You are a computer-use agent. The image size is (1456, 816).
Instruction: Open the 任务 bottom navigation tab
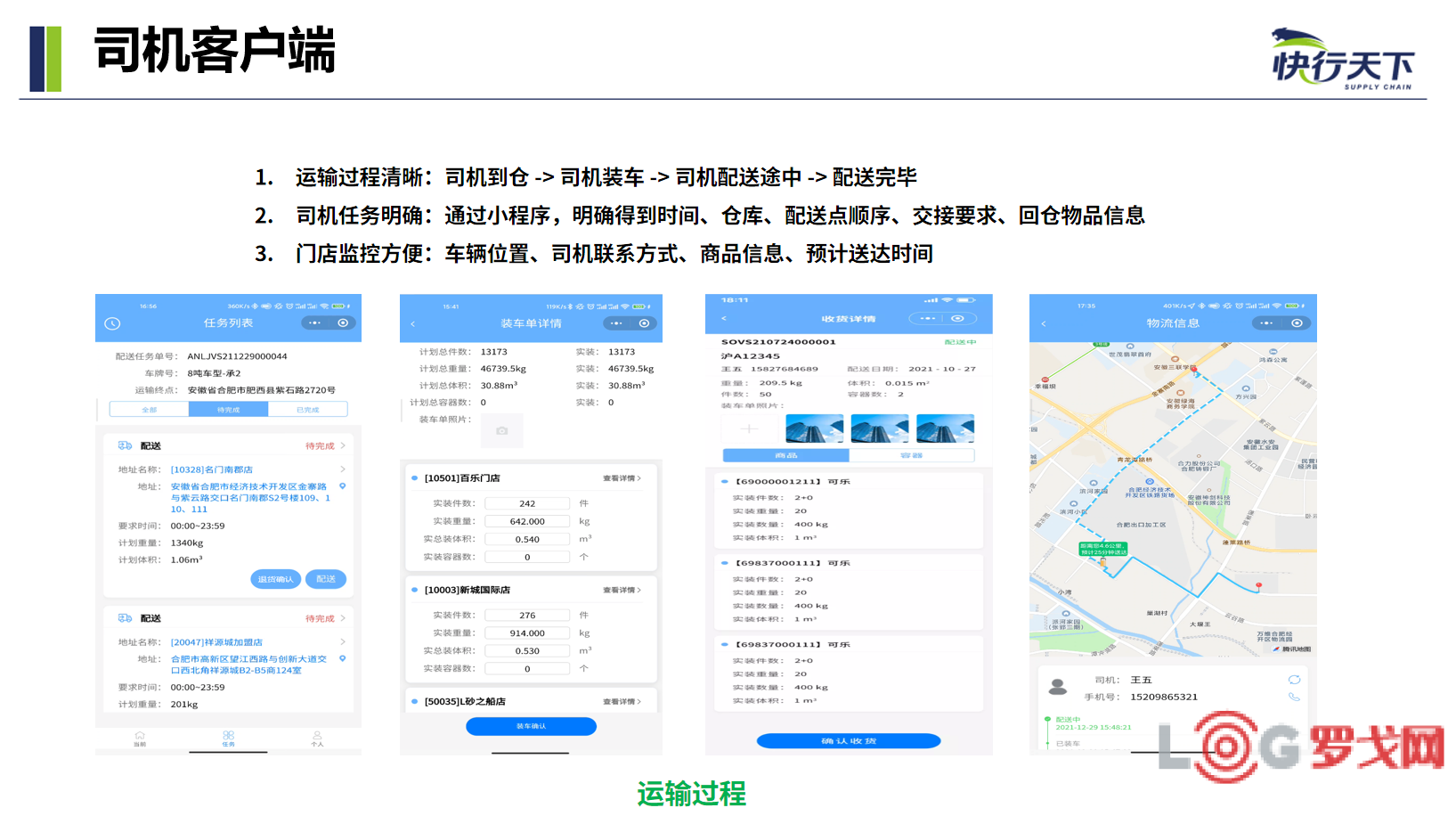tap(228, 738)
